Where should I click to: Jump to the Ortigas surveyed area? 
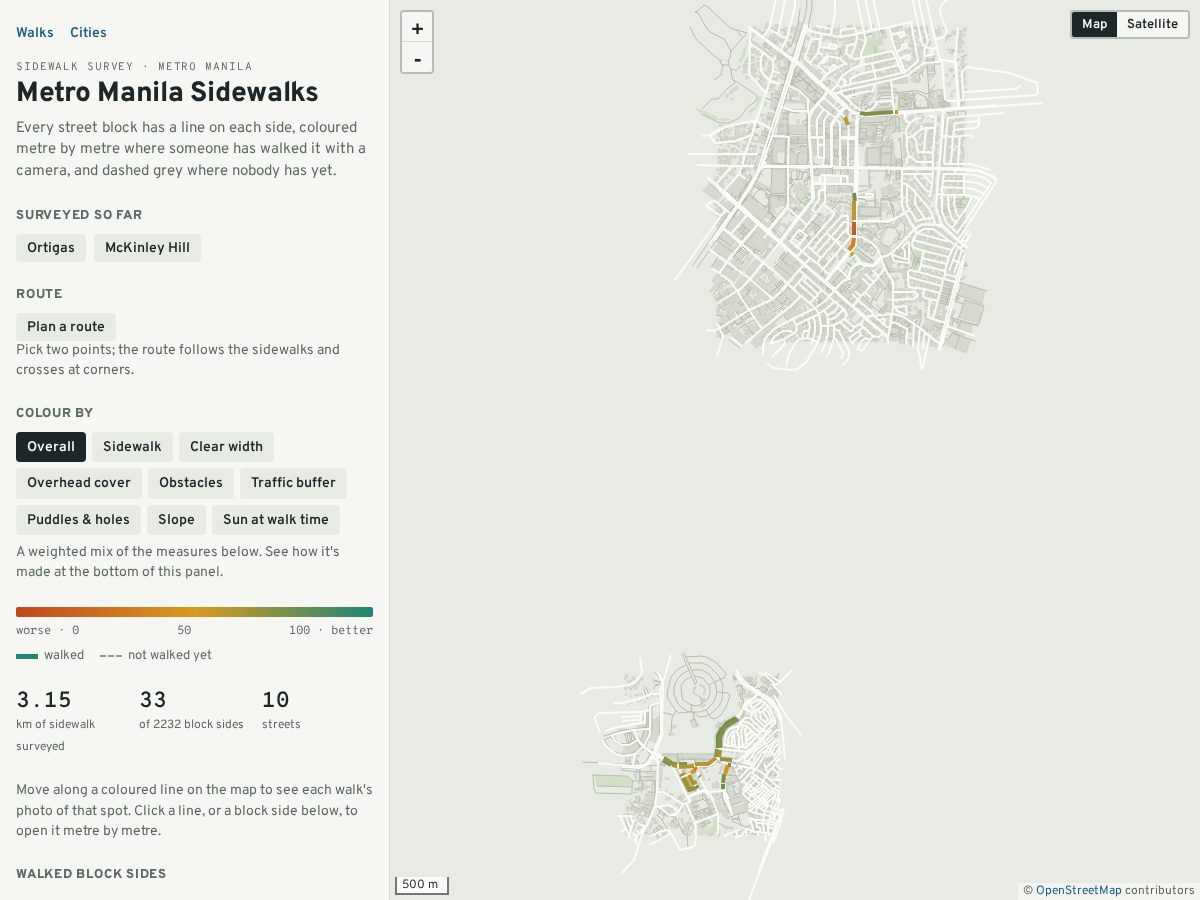[x=51, y=248]
